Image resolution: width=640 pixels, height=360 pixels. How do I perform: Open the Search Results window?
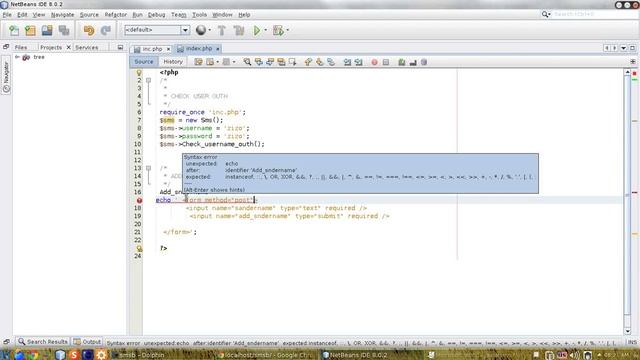pyautogui.click(x=42, y=342)
